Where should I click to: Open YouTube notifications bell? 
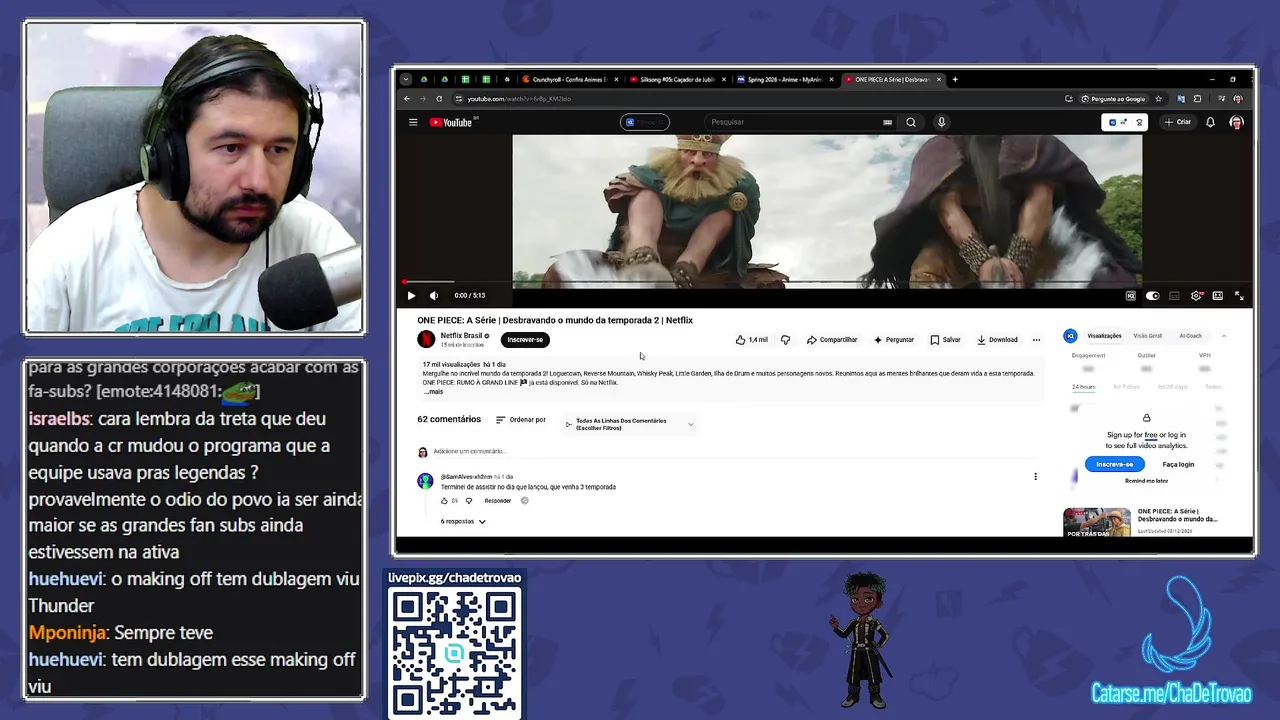tap(1210, 122)
